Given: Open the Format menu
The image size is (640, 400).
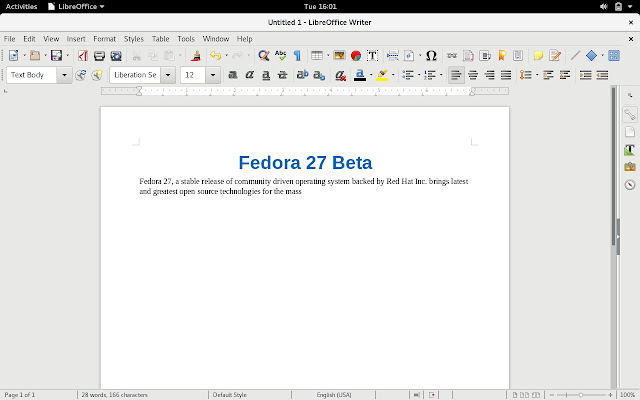Looking at the screenshot, I should [104, 39].
